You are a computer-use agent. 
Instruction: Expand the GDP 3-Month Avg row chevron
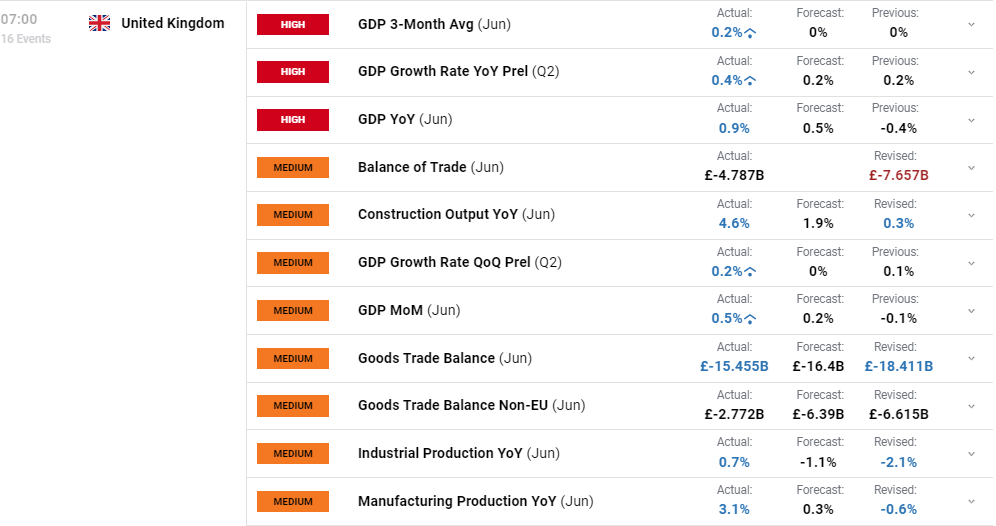point(971,25)
